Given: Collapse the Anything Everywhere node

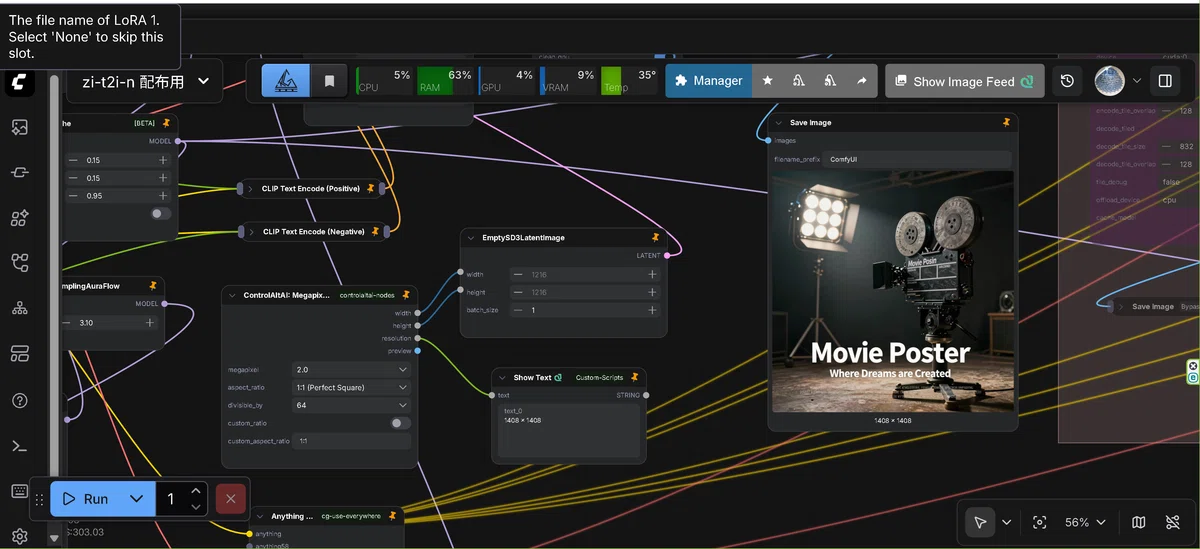Looking at the screenshot, I should click(260, 516).
